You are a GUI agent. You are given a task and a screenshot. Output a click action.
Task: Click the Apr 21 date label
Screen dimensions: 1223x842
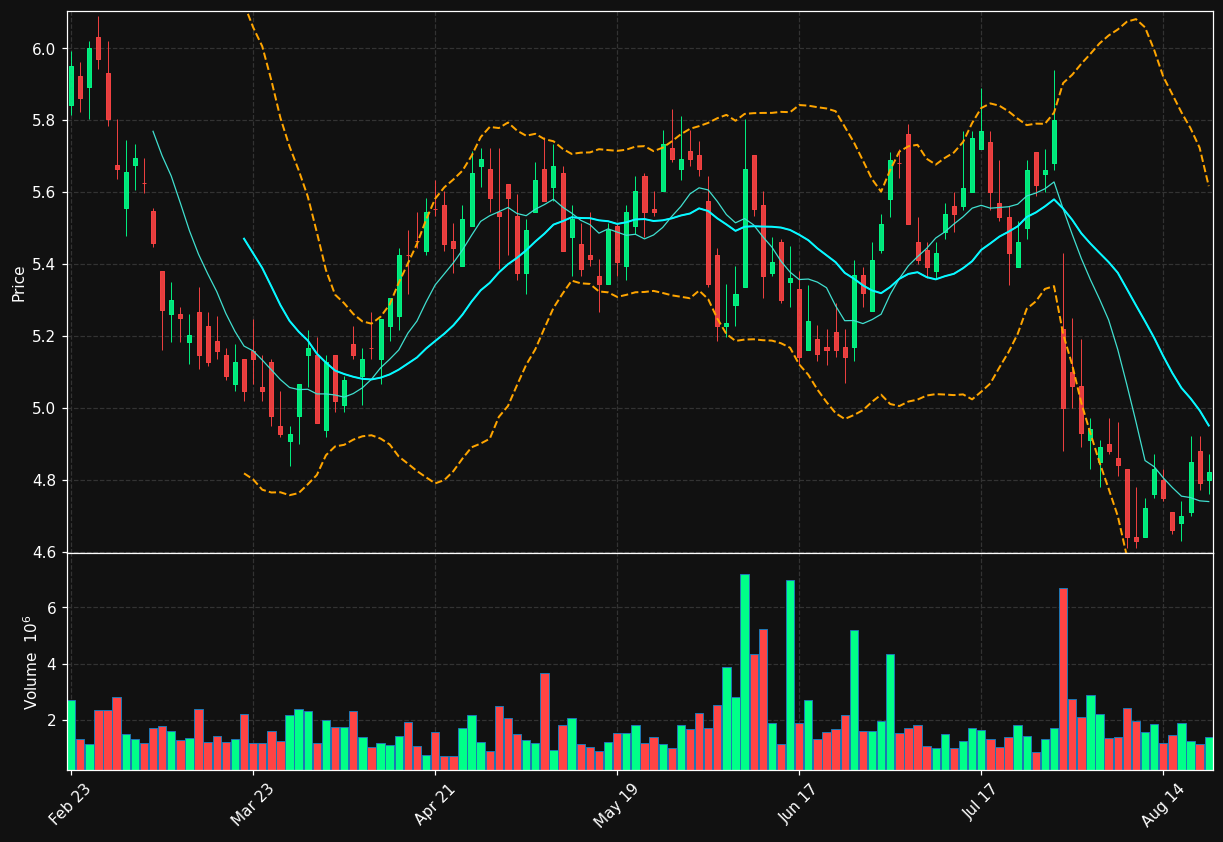434,804
